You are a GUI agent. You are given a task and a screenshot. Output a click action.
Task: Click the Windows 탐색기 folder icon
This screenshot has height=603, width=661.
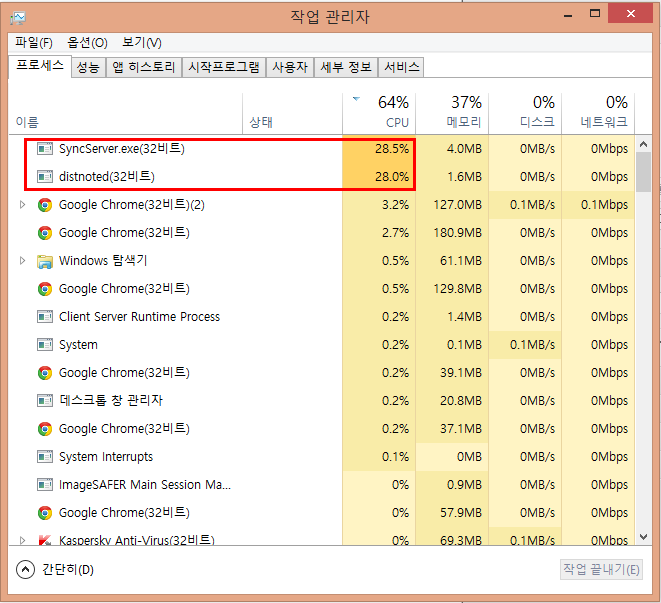pos(45,261)
